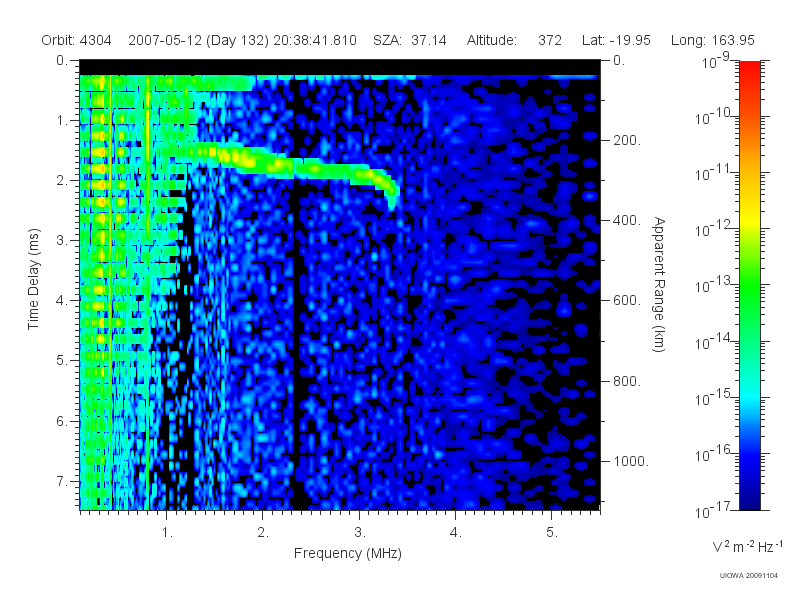Image resolution: width=800 pixels, height=600 pixels.
Task: Click the apparent range tick "200."
Action: pyautogui.click(x=627, y=140)
